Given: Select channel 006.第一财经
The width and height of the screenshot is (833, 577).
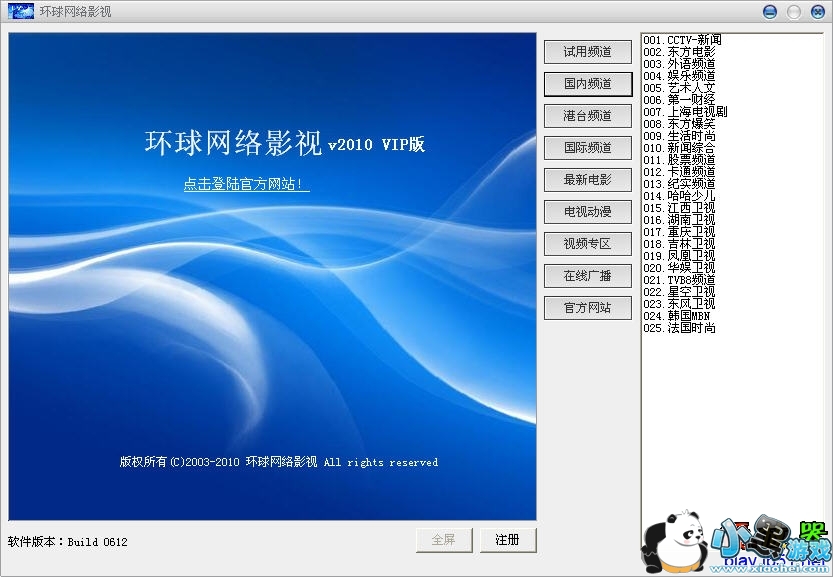Looking at the screenshot, I should [x=679, y=100].
